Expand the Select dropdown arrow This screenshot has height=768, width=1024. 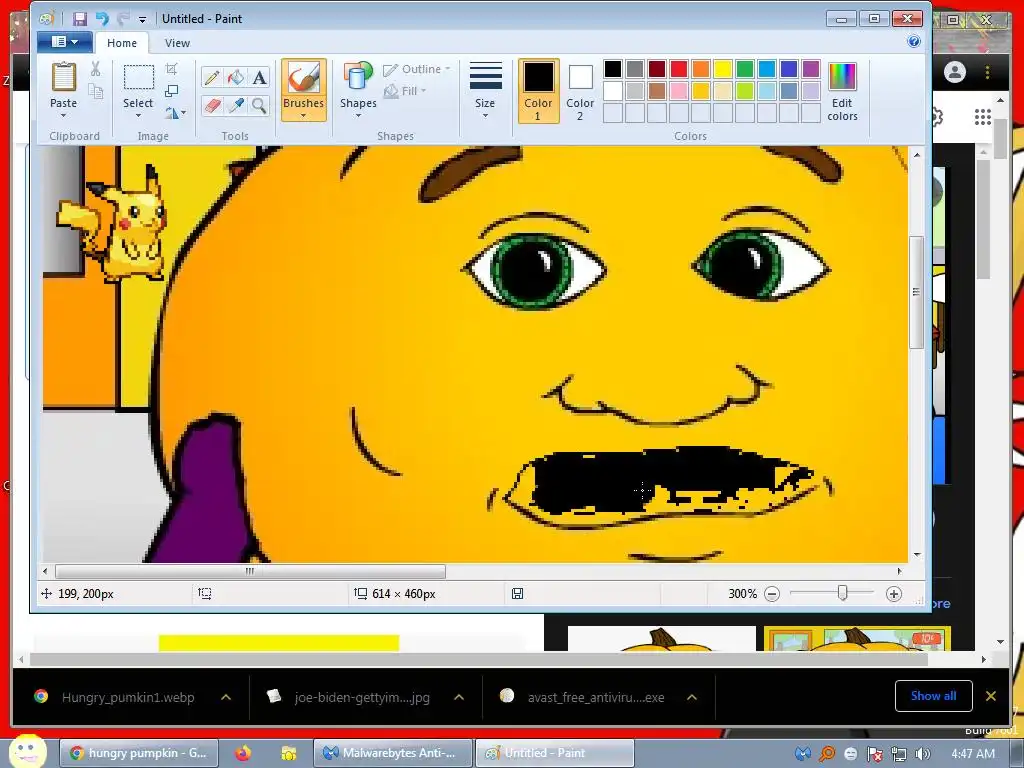[x=138, y=116]
